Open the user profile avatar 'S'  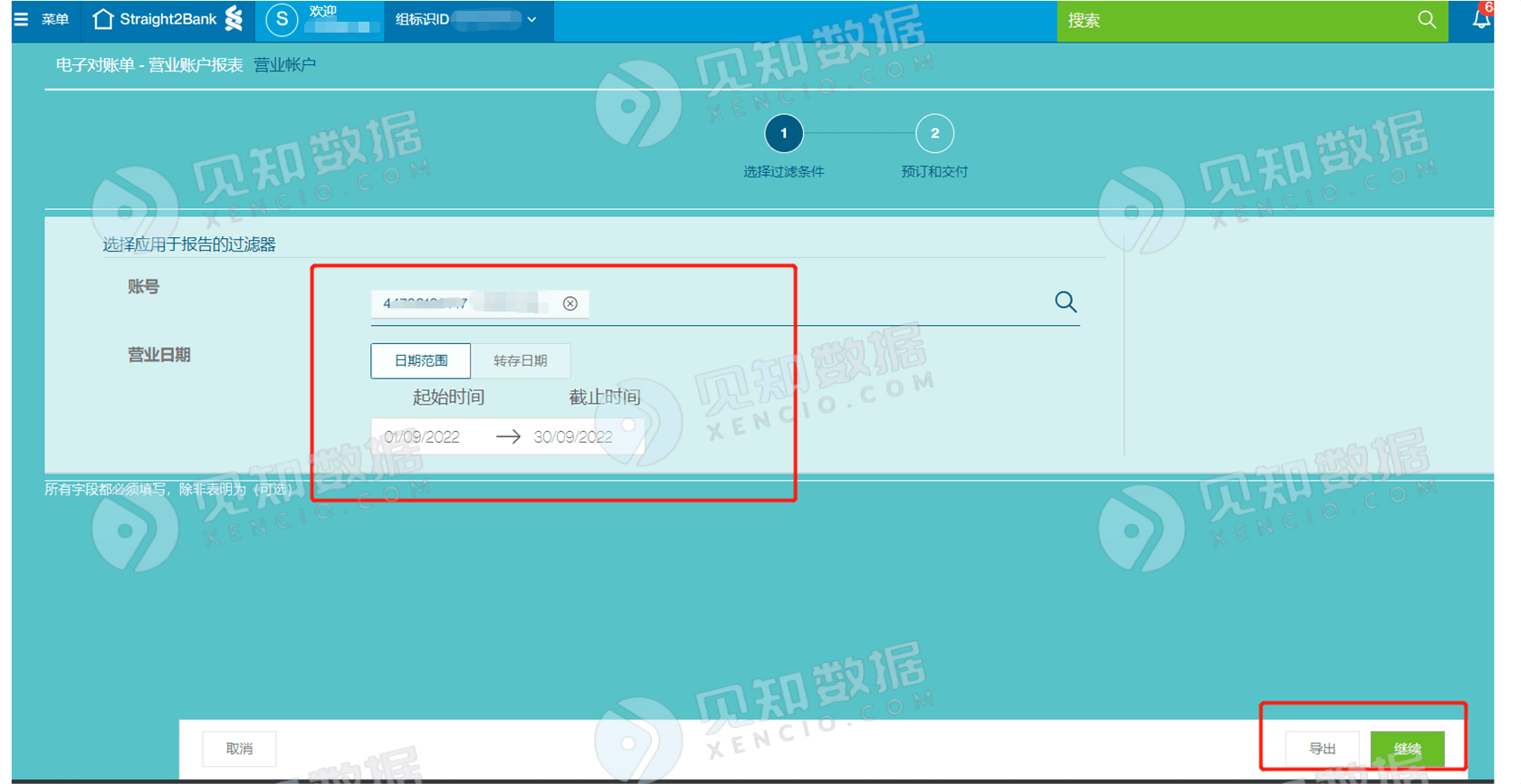[x=282, y=20]
